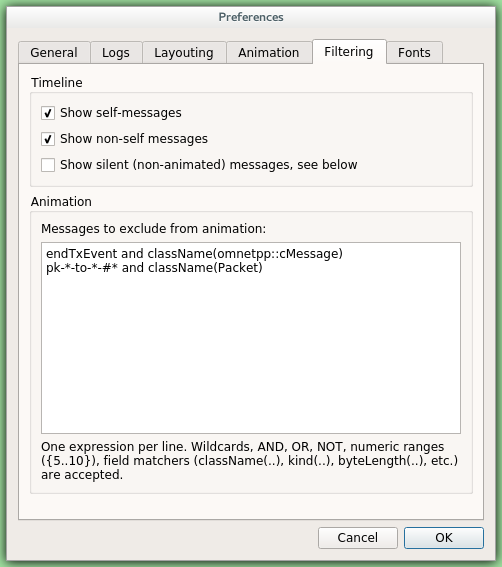Place cursor in the endTxEvent expression line
Screen dimensions: 502x567
pyautogui.click(x=194, y=254)
